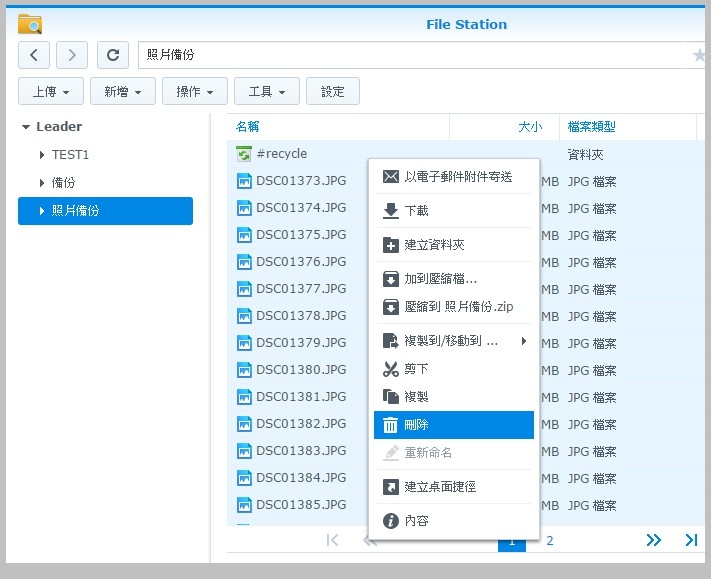This screenshot has width=711, height=579.
Task: Choose 下載 from the context menu
Action: (x=453, y=211)
